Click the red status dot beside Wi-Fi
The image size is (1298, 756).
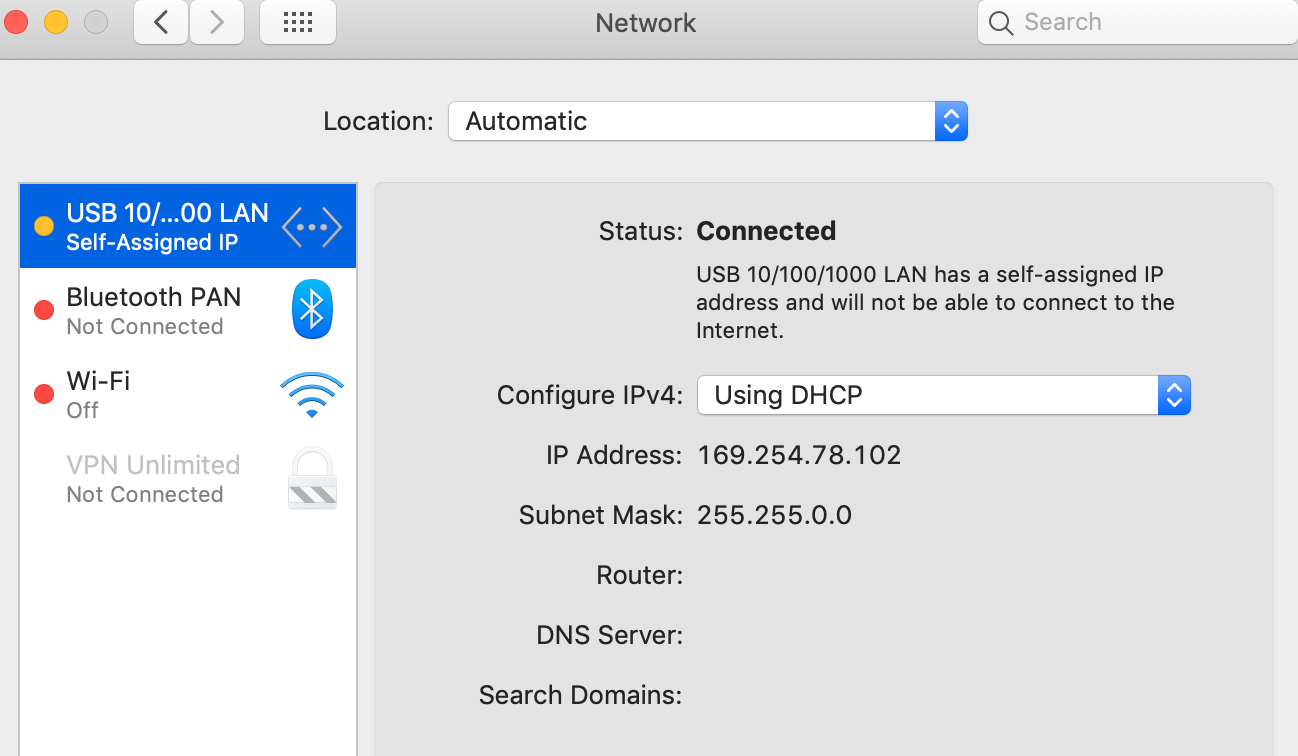point(44,394)
